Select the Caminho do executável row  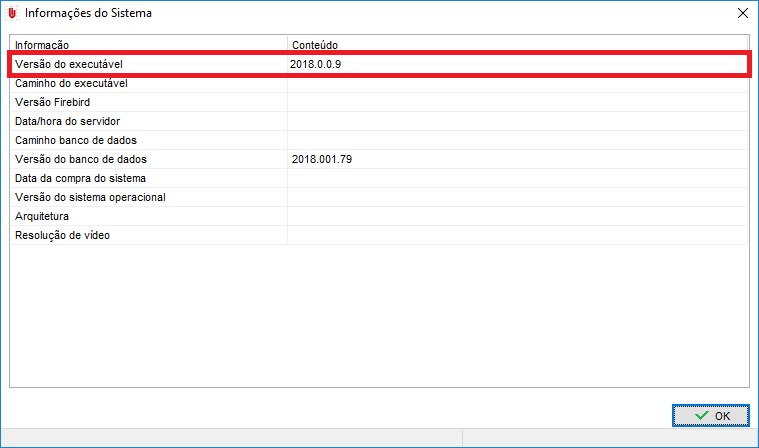click(x=71, y=83)
